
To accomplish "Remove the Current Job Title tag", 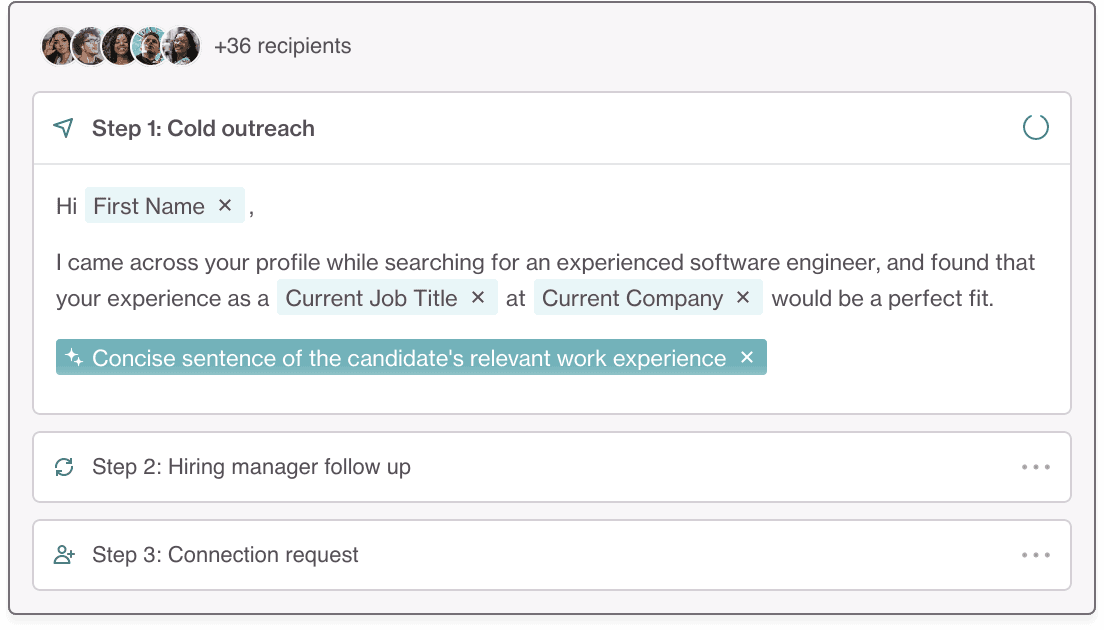I will click(x=477, y=298).
